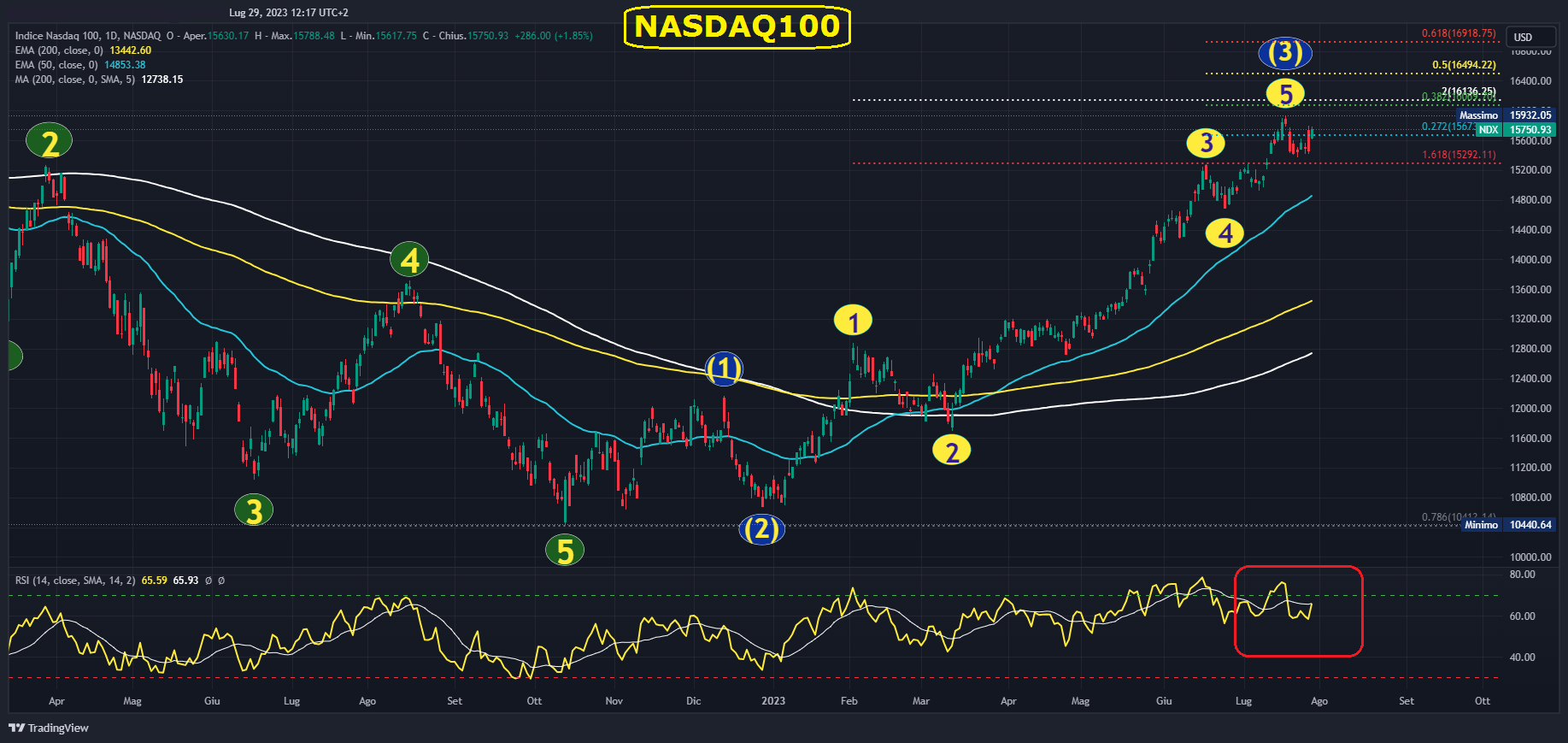Select the MA (200, close, 0, SMA, 5) legend

75,80
